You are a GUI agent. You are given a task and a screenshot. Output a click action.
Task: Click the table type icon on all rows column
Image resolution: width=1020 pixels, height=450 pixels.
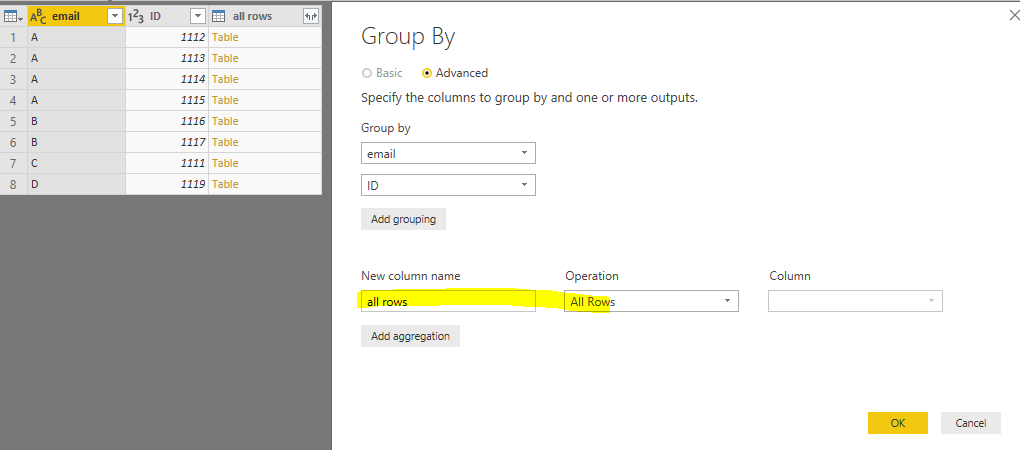(x=219, y=16)
